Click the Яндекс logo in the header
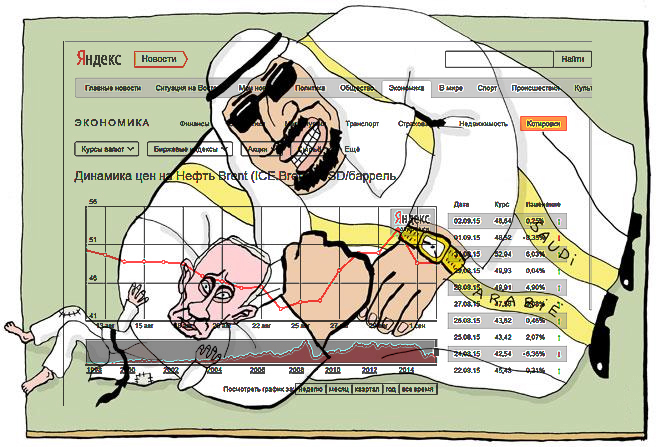 pyautogui.click(x=99, y=58)
